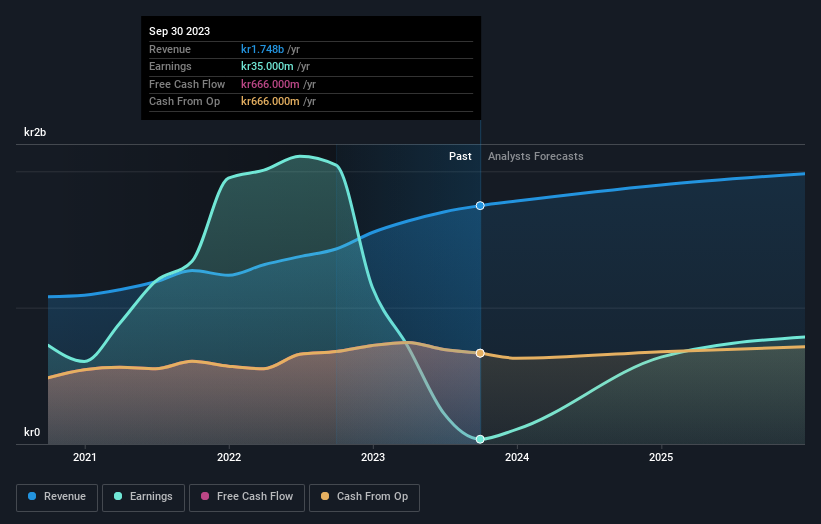821x524 pixels.
Task: Click the blue Revenue legend dot
Action: point(32,496)
